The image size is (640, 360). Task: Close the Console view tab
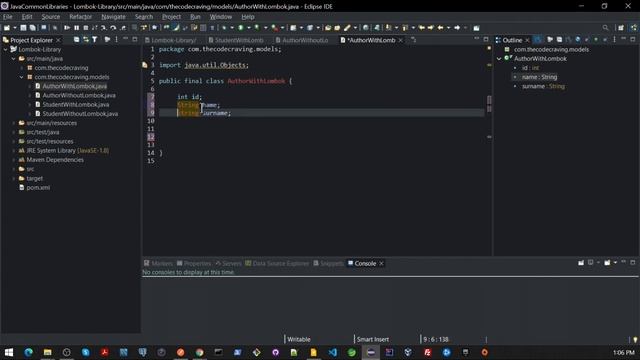[381, 263]
